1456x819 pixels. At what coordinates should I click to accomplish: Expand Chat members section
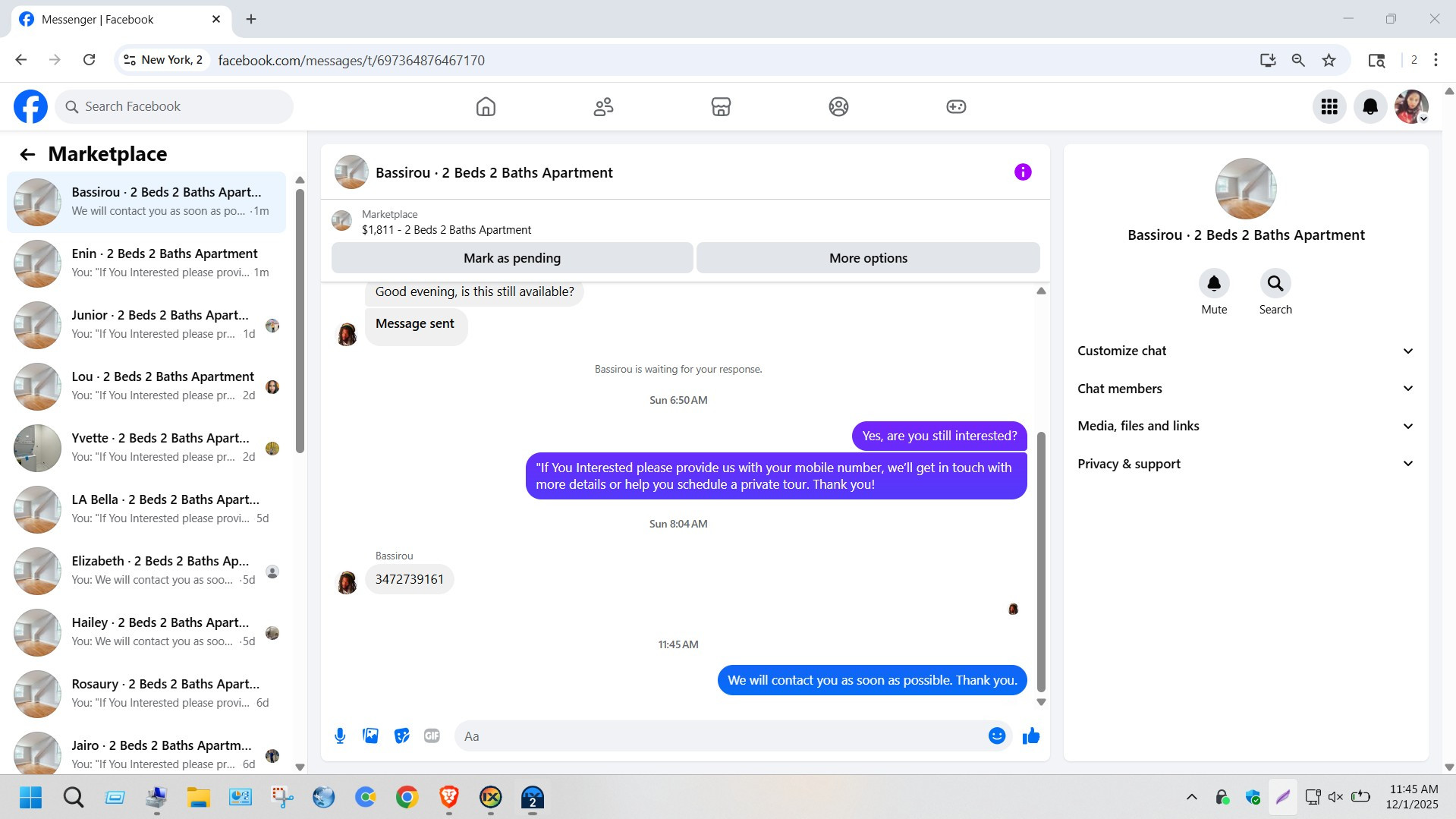1246,389
